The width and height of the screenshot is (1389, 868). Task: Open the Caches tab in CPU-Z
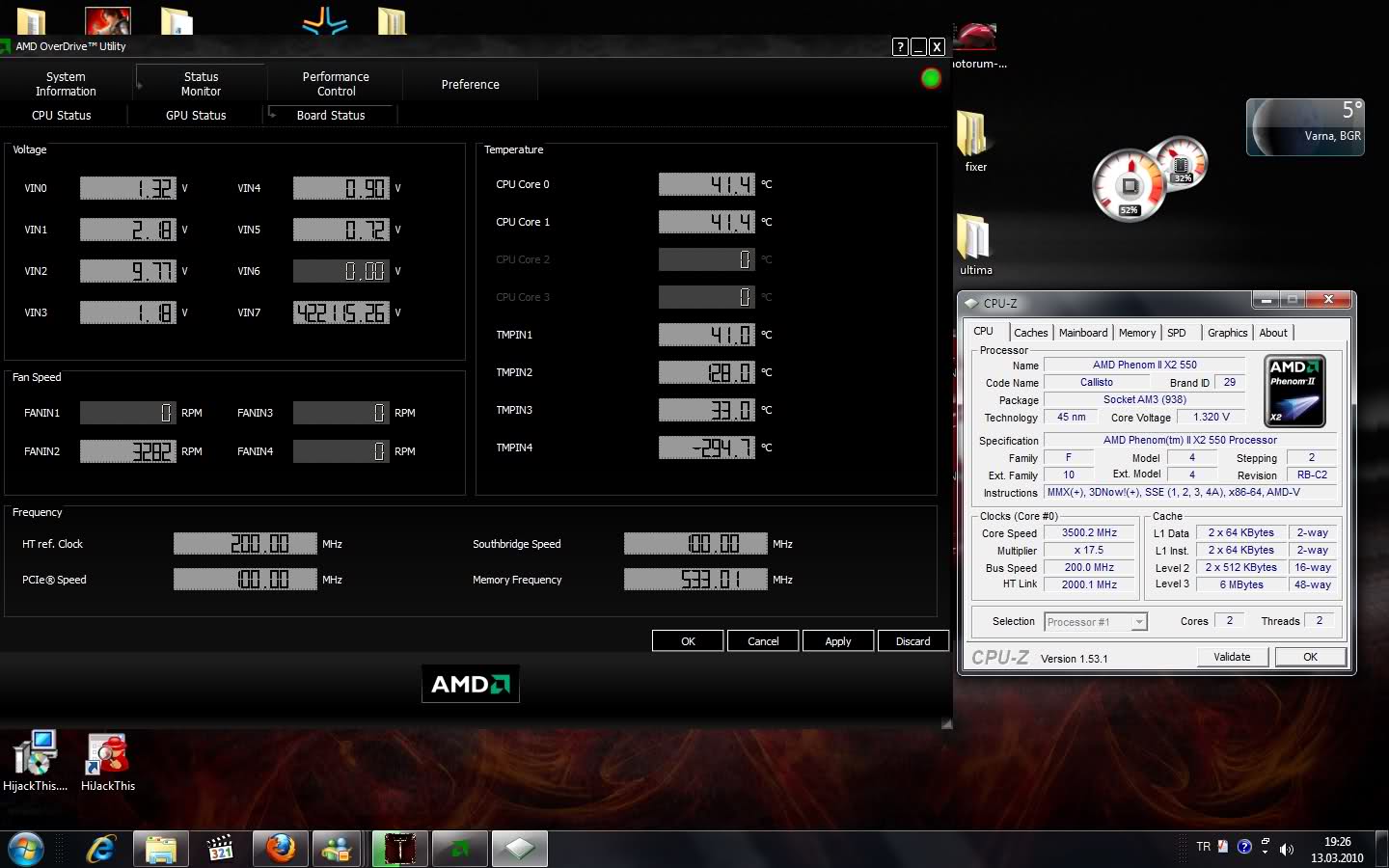1030,333
